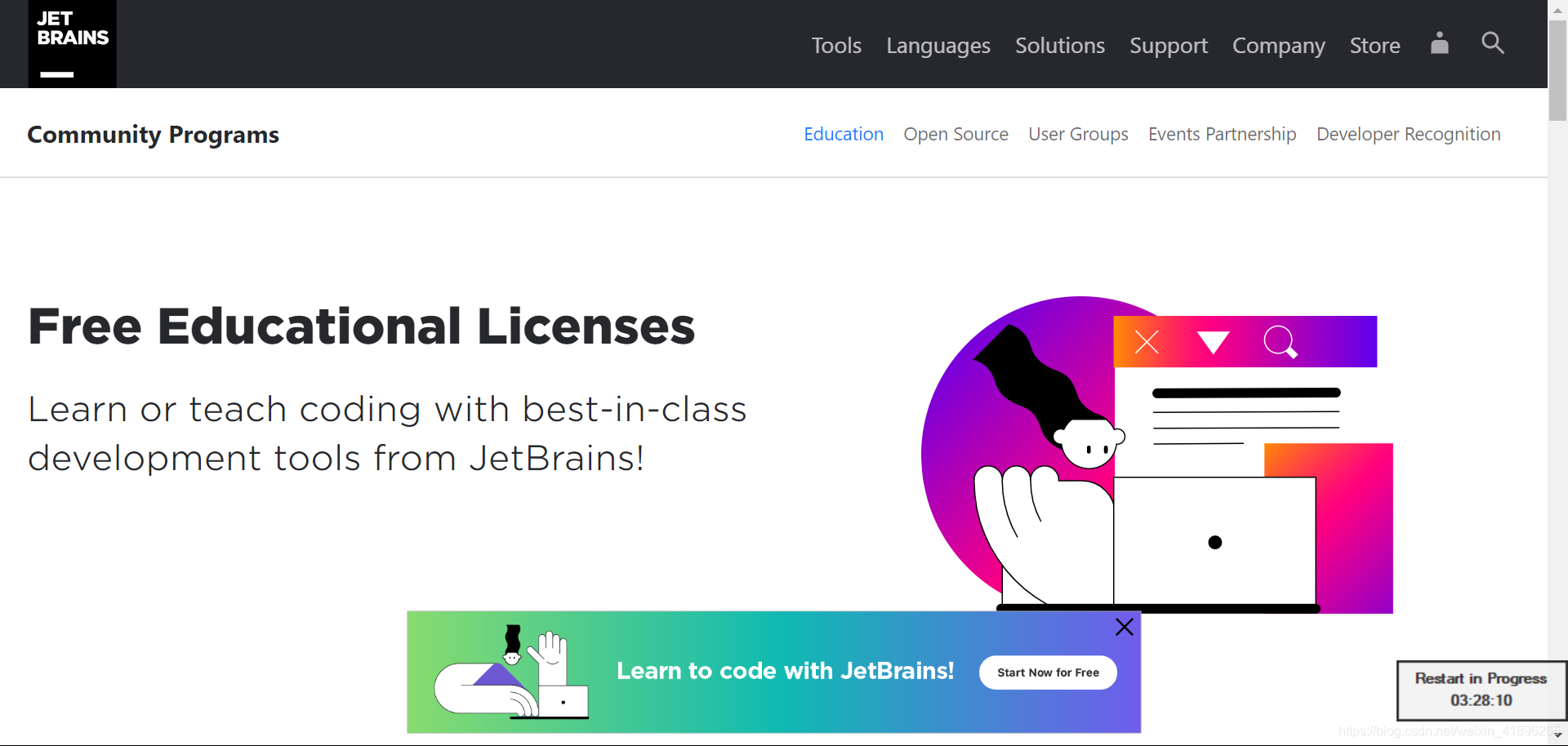Open the Developer Recognition section
Viewport: 1568px width, 746px height.
coord(1409,134)
